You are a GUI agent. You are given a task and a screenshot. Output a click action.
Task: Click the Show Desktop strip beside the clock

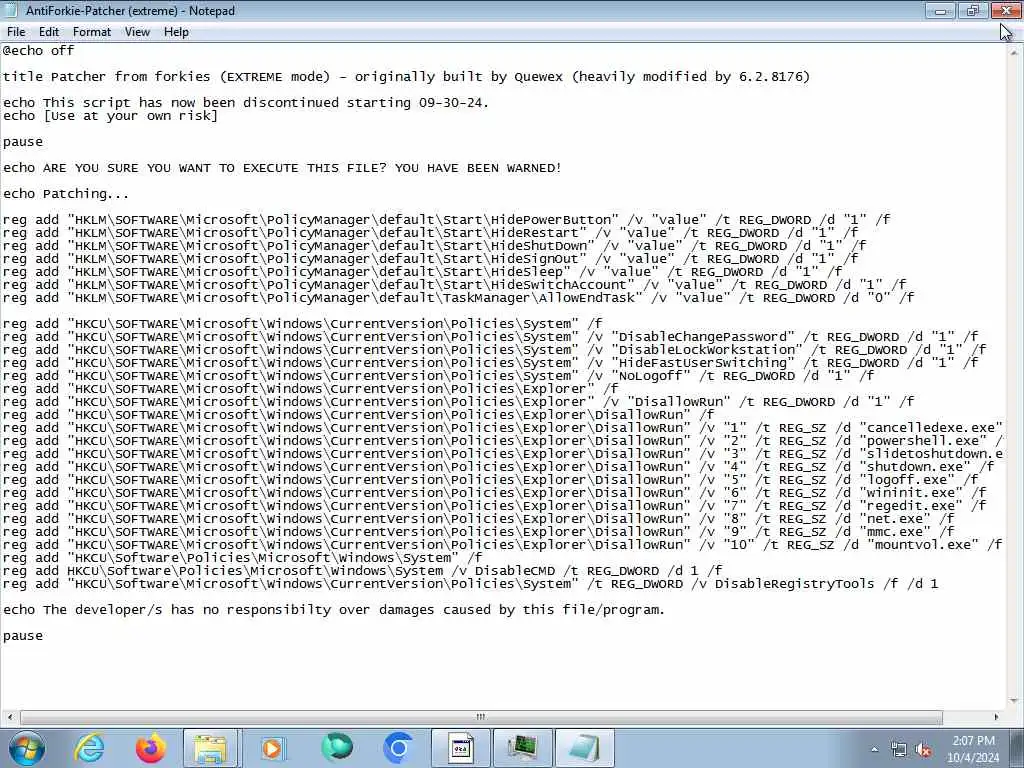[x=1017, y=749]
